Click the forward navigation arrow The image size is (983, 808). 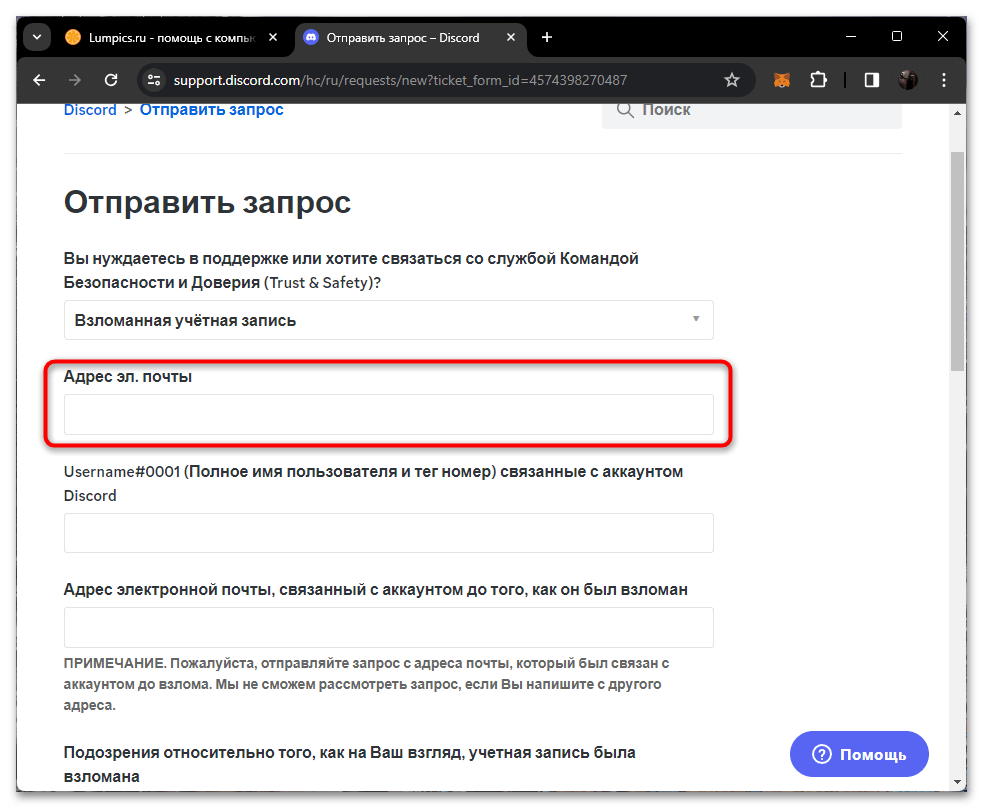click(75, 79)
